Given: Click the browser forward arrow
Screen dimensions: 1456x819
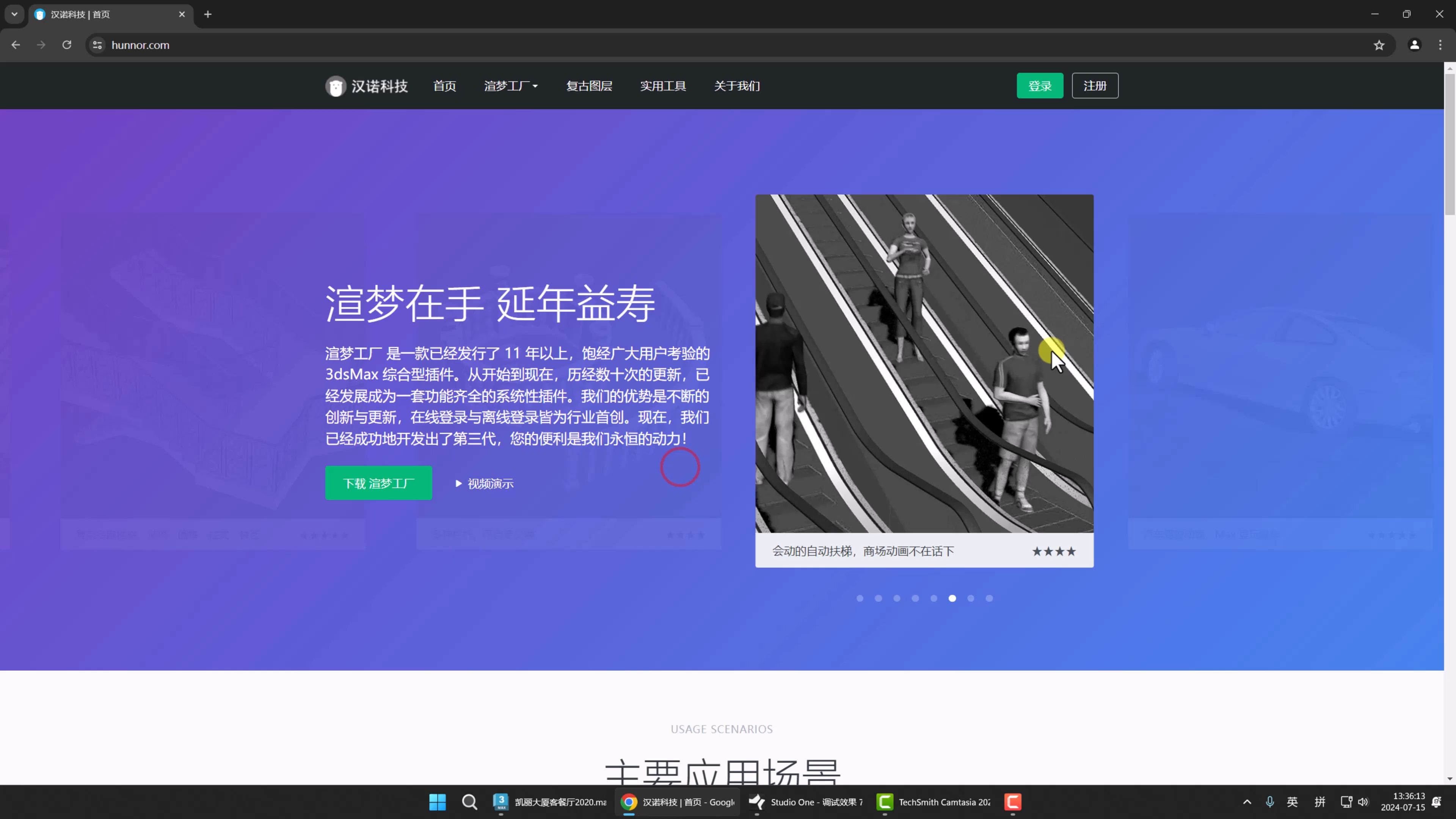Looking at the screenshot, I should (41, 45).
